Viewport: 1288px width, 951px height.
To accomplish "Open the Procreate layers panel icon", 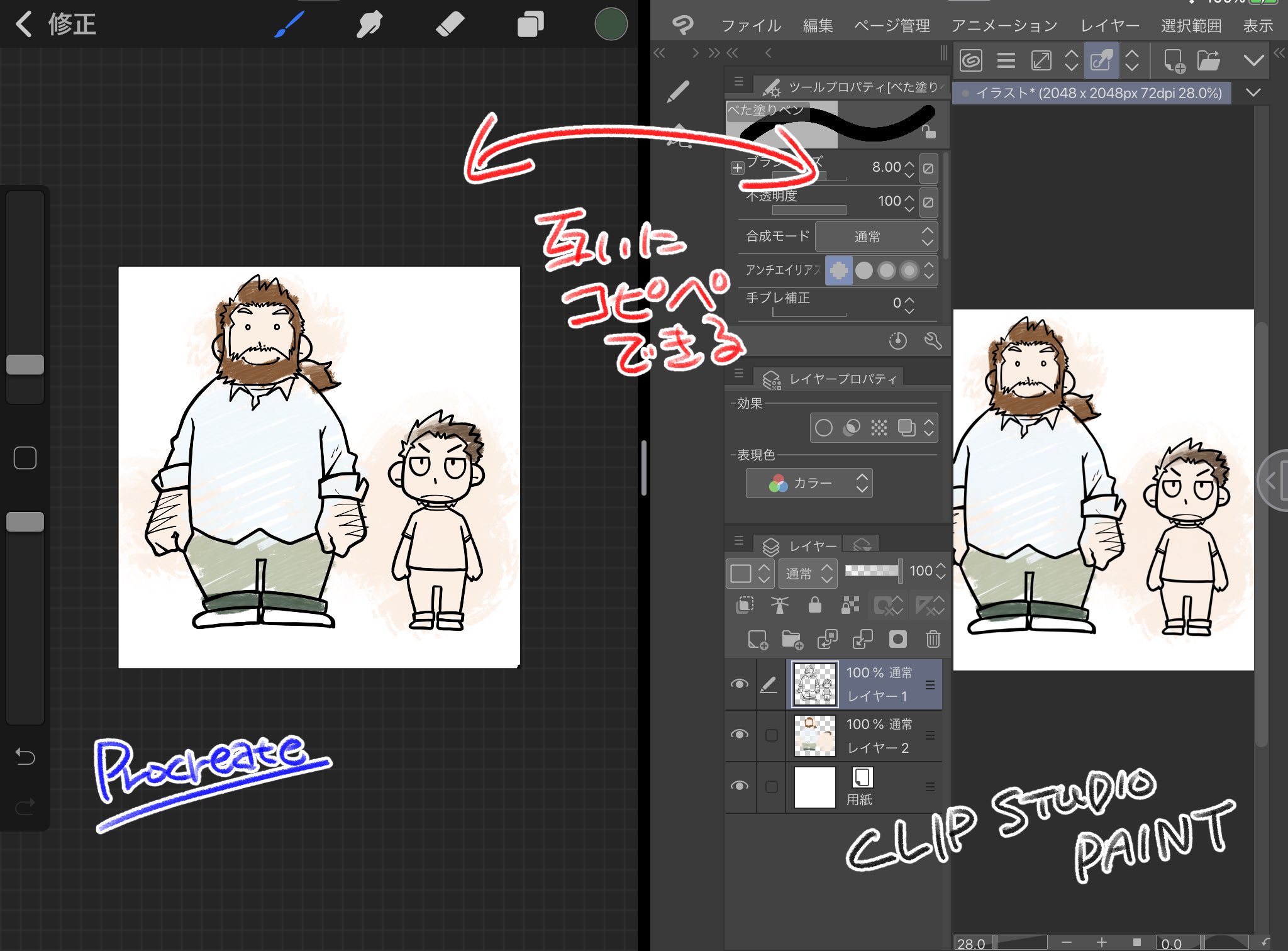I will click(530, 25).
